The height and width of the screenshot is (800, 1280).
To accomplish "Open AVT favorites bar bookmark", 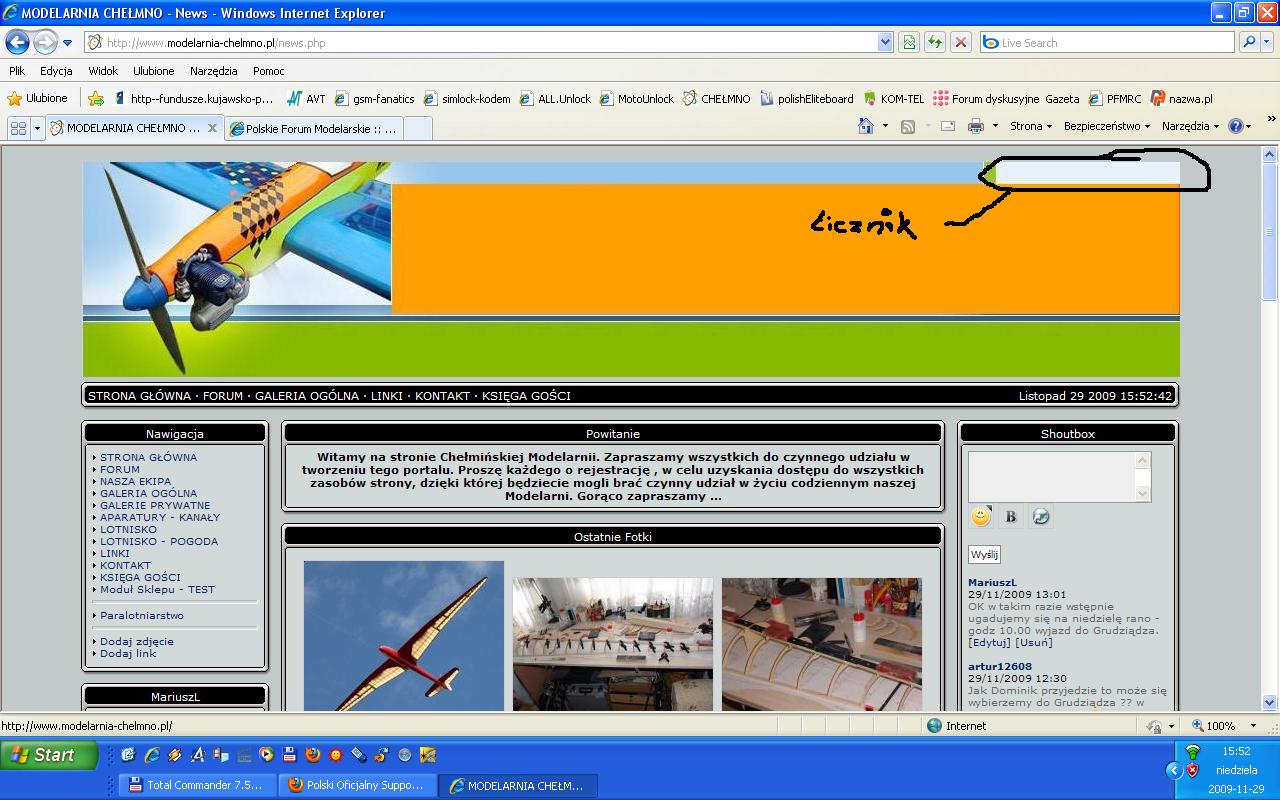I will [305, 99].
